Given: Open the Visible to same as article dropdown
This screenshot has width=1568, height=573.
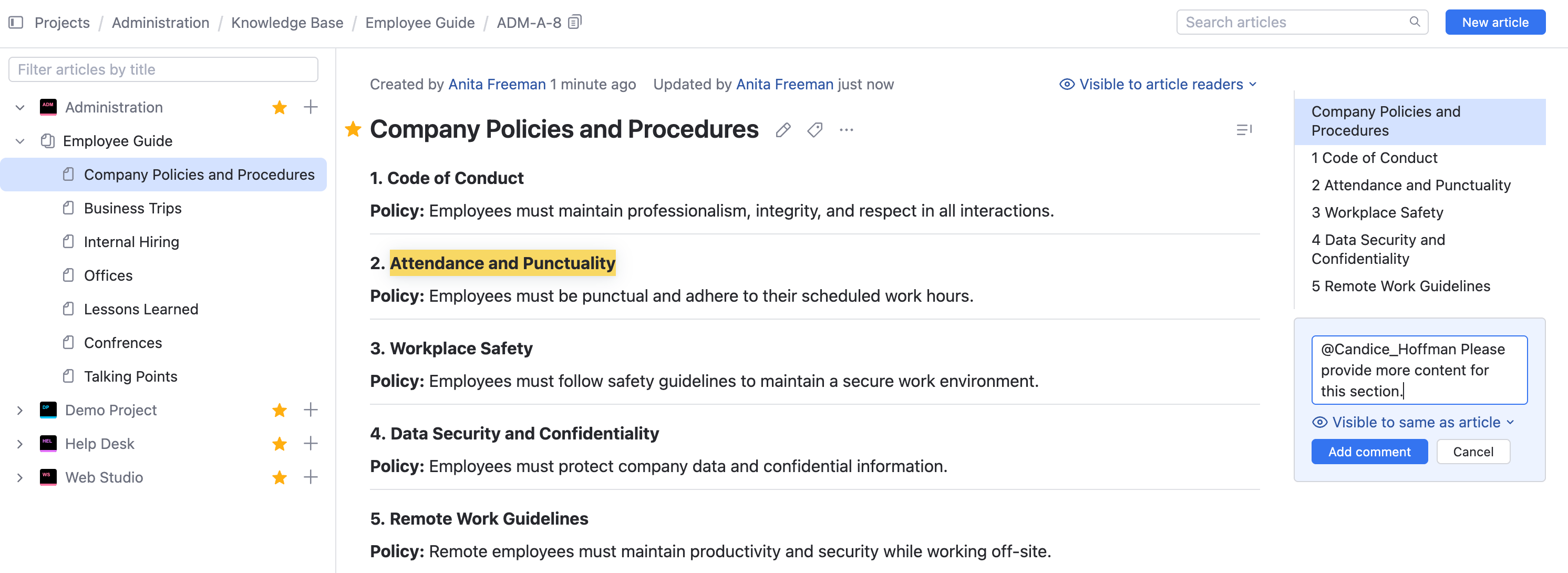Looking at the screenshot, I should pyautogui.click(x=1413, y=422).
